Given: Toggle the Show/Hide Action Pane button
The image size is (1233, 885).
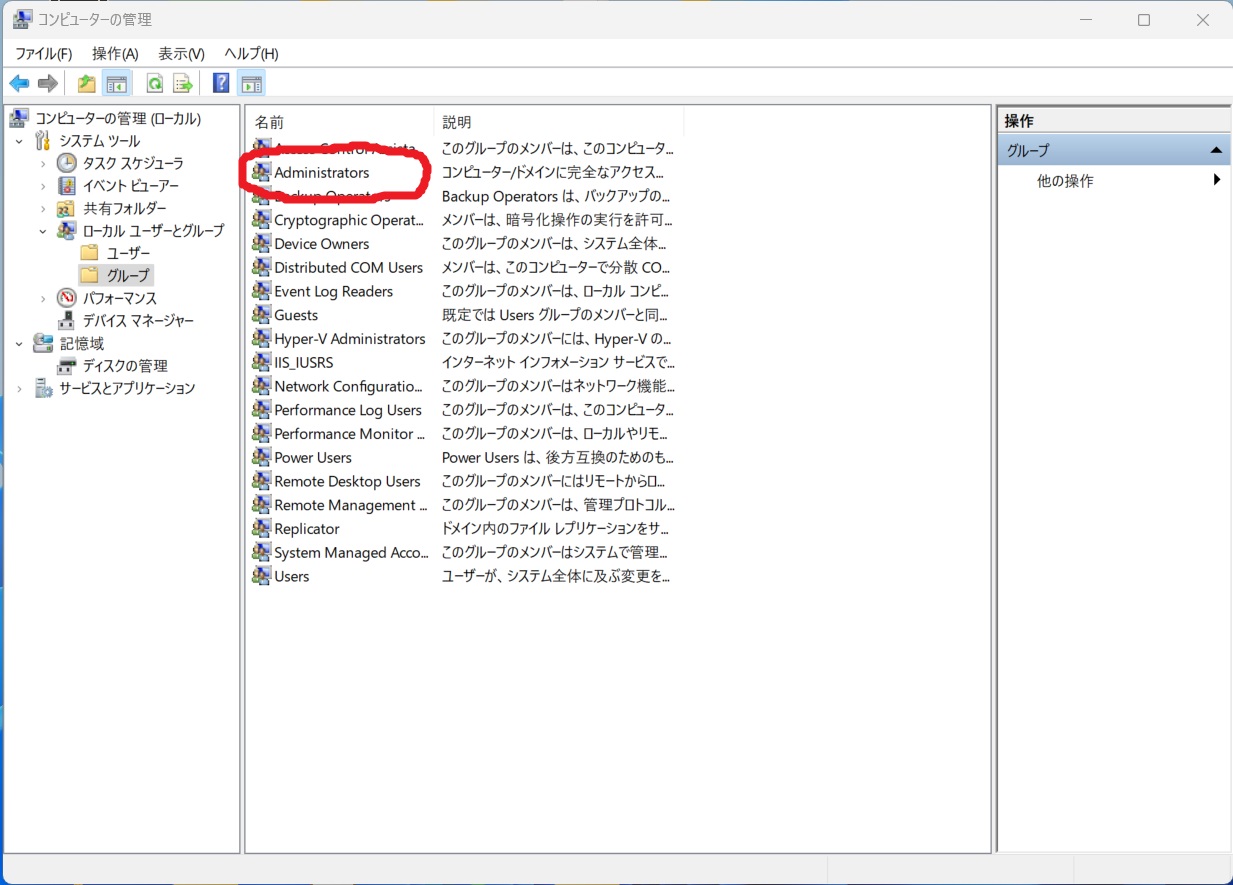Looking at the screenshot, I should coord(251,83).
